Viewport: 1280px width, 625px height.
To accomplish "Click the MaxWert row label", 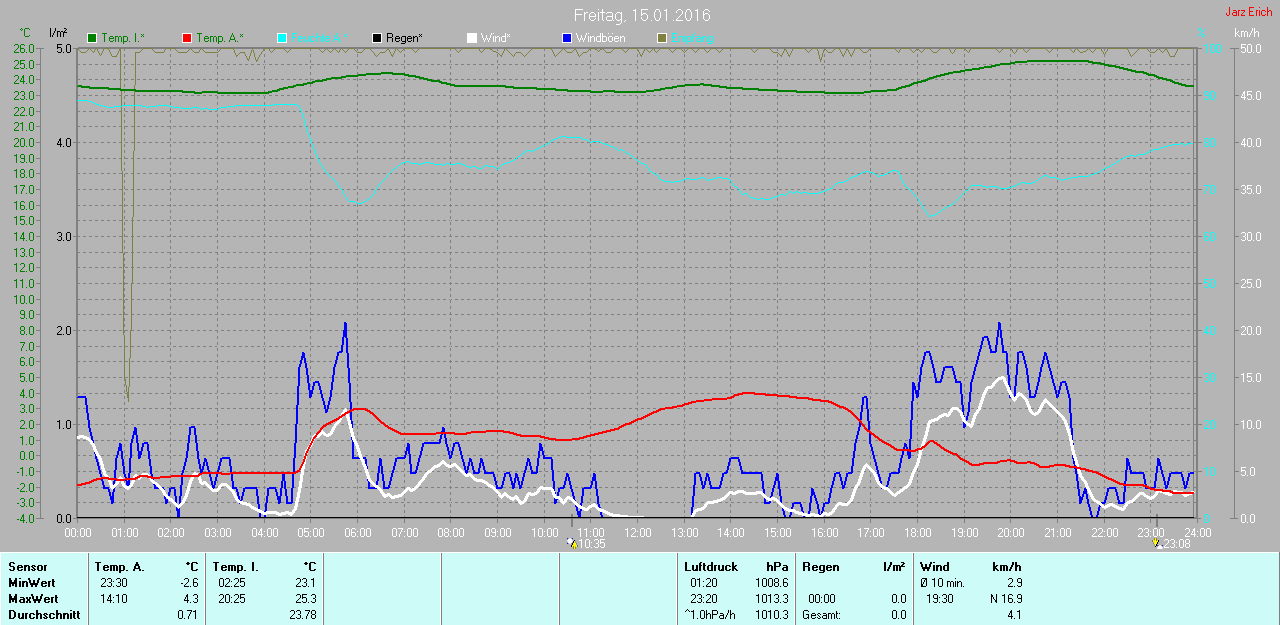I will (x=29, y=599).
